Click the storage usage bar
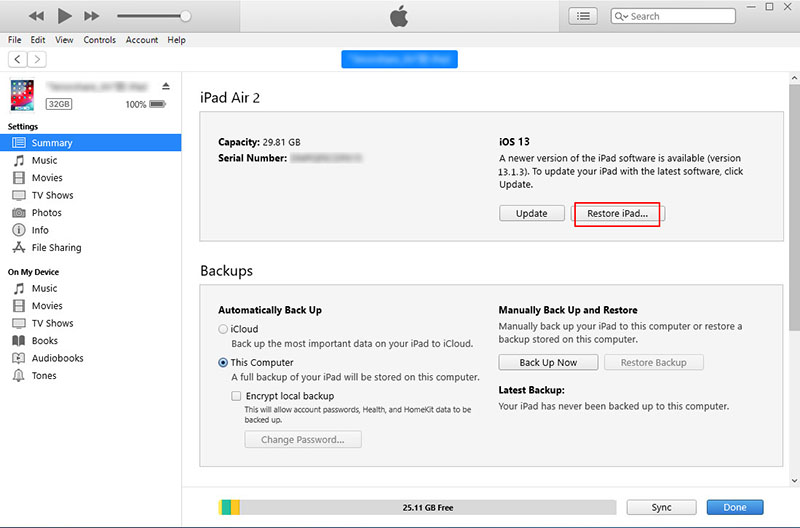The height and width of the screenshot is (528, 800). point(417,507)
